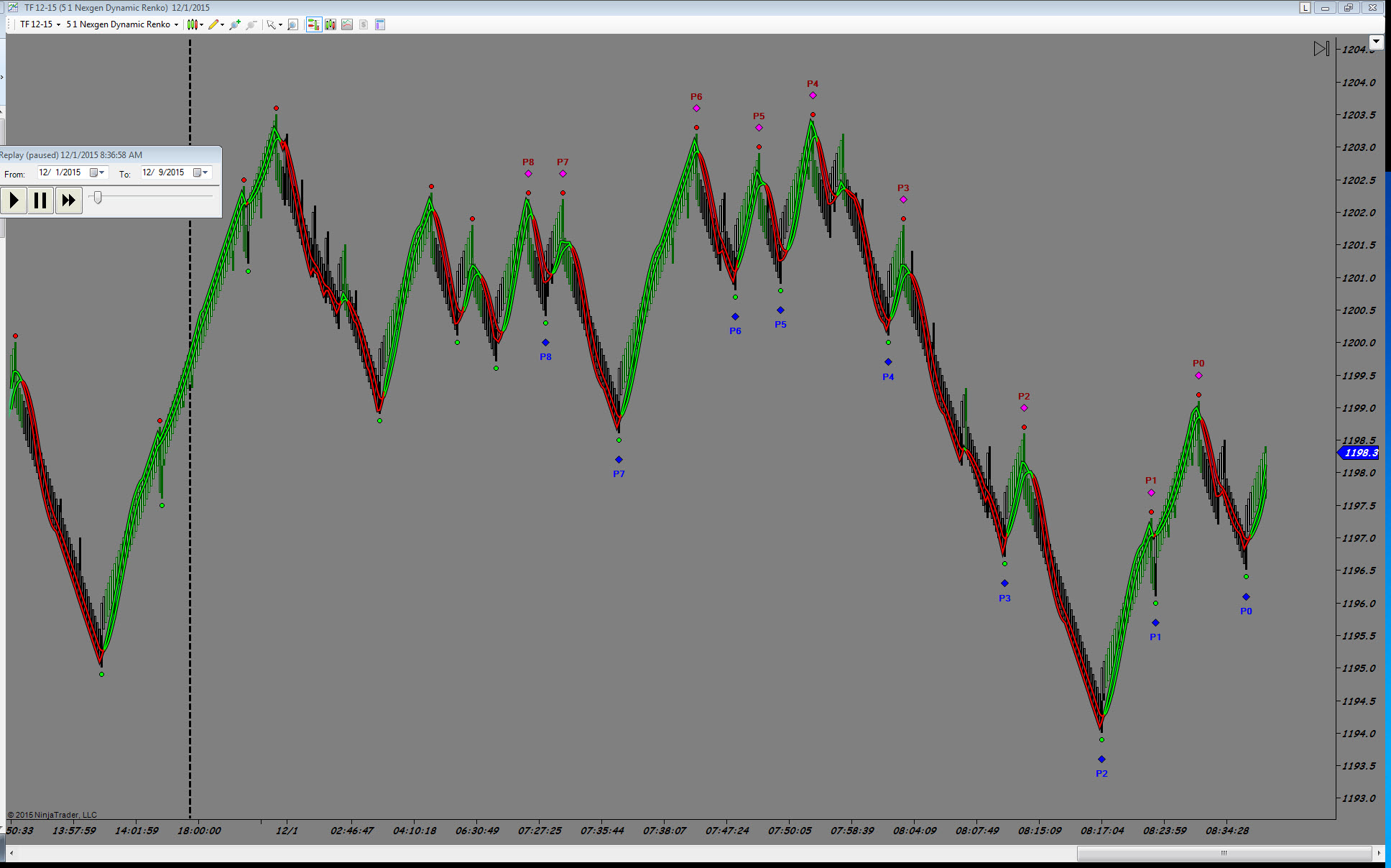Open the Indicators line chart icon

(x=347, y=24)
